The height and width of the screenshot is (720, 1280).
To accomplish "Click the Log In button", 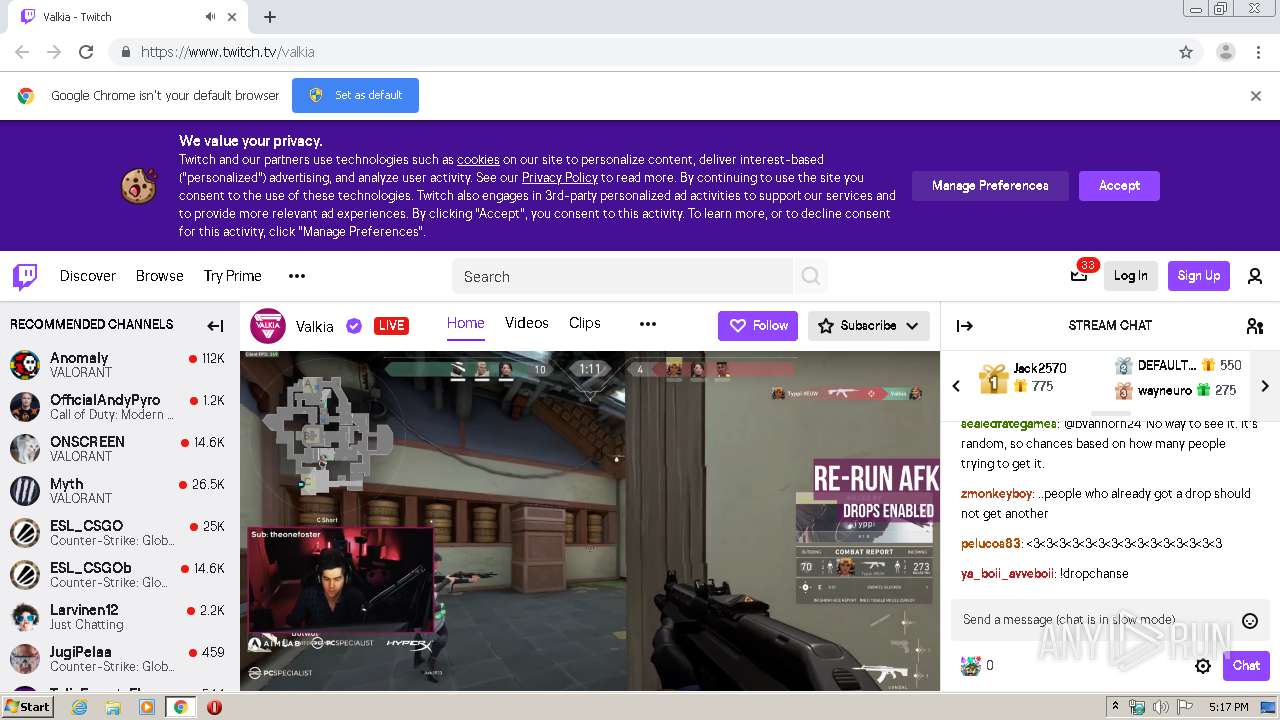I will point(1131,276).
